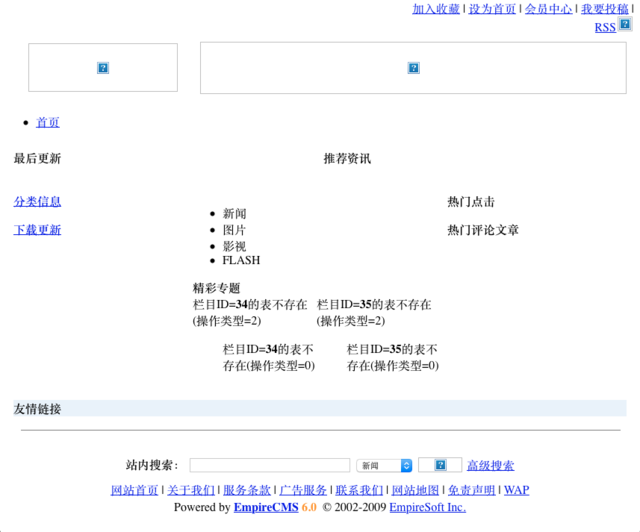Viewport: 640px width, 532px height.
Task: Click the search submit image button
Action: (440, 465)
